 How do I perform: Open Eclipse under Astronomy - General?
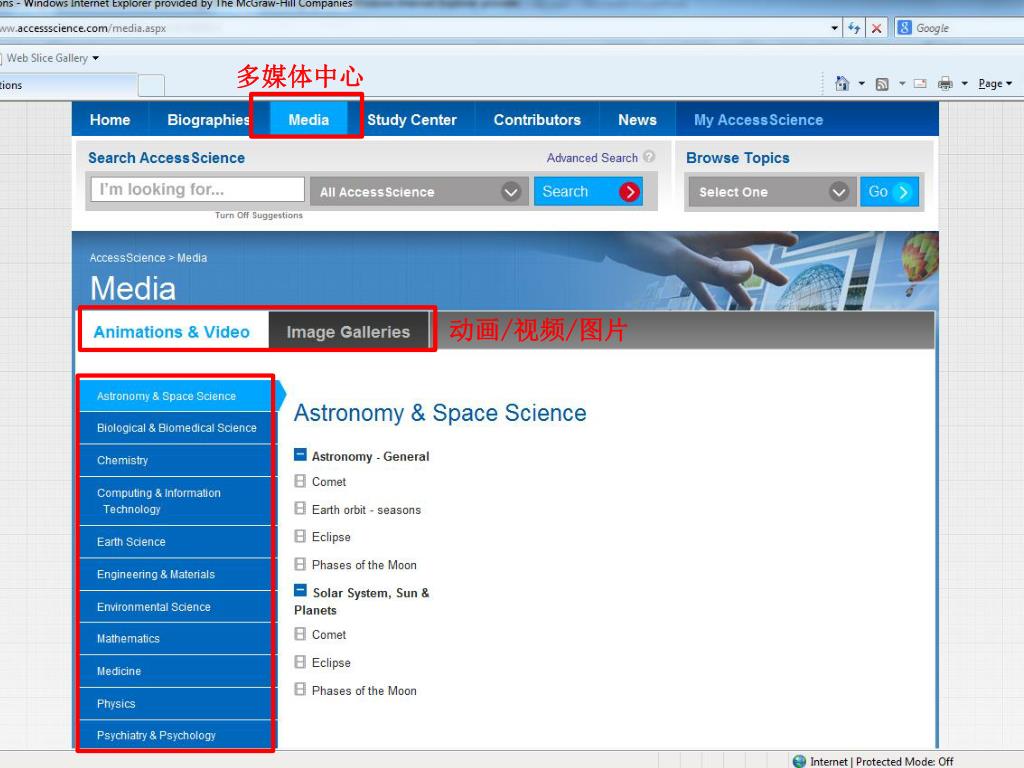331,537
